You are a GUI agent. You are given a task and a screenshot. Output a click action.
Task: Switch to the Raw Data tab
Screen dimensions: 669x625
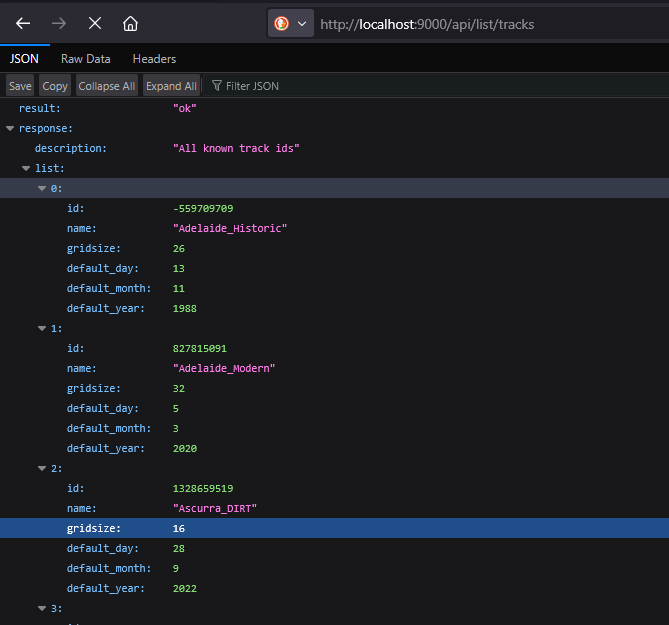click(x=85, y=59)
